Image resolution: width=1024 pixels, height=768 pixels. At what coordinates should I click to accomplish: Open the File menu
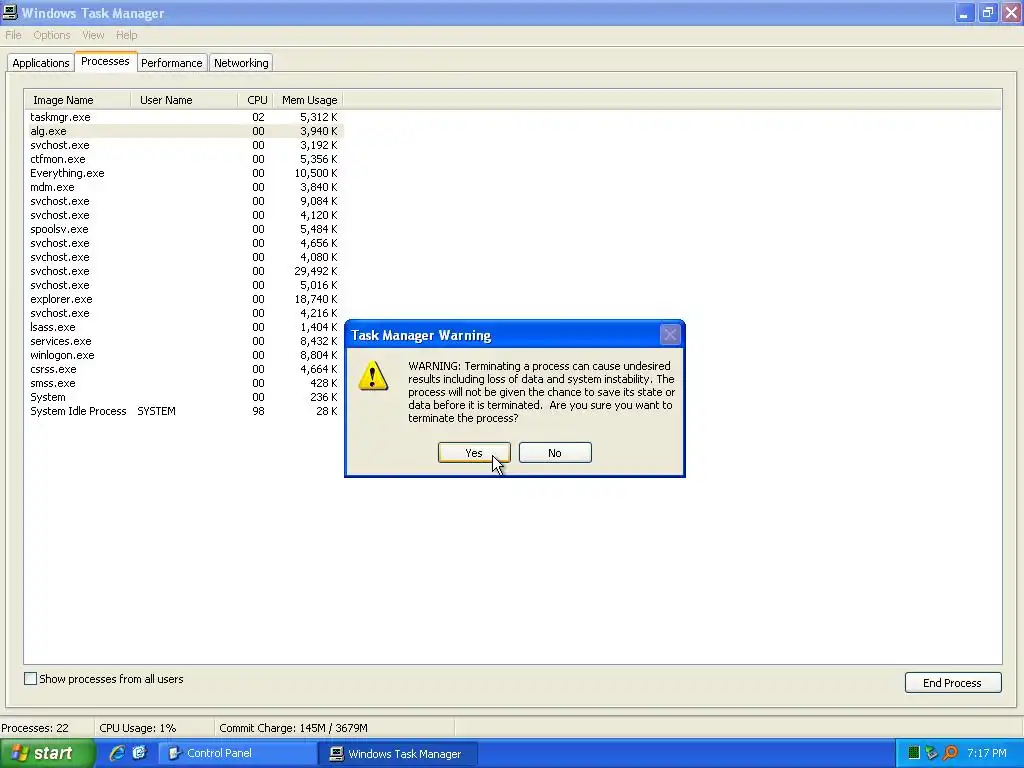13,35
